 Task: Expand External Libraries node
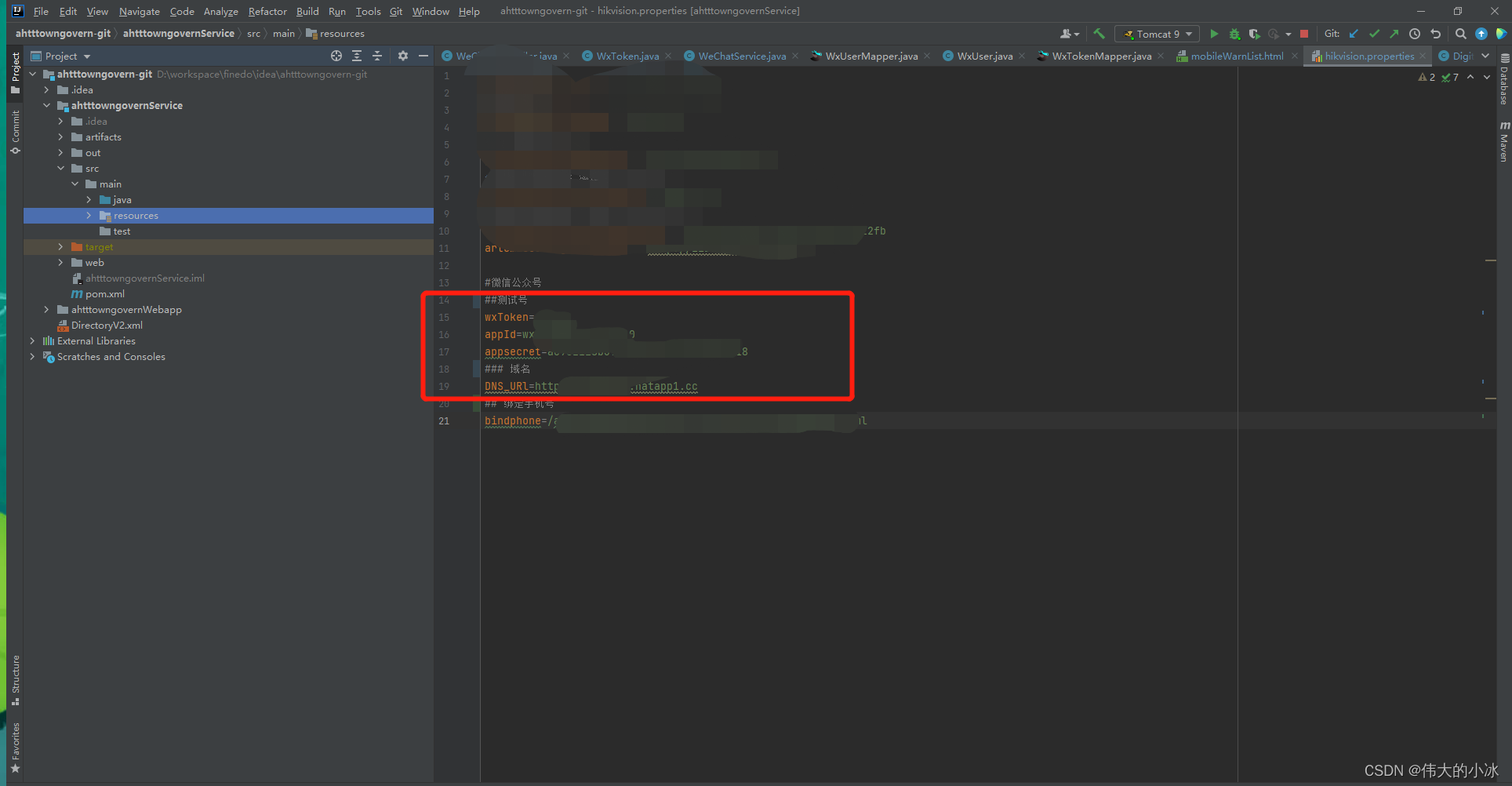point(33,341)
